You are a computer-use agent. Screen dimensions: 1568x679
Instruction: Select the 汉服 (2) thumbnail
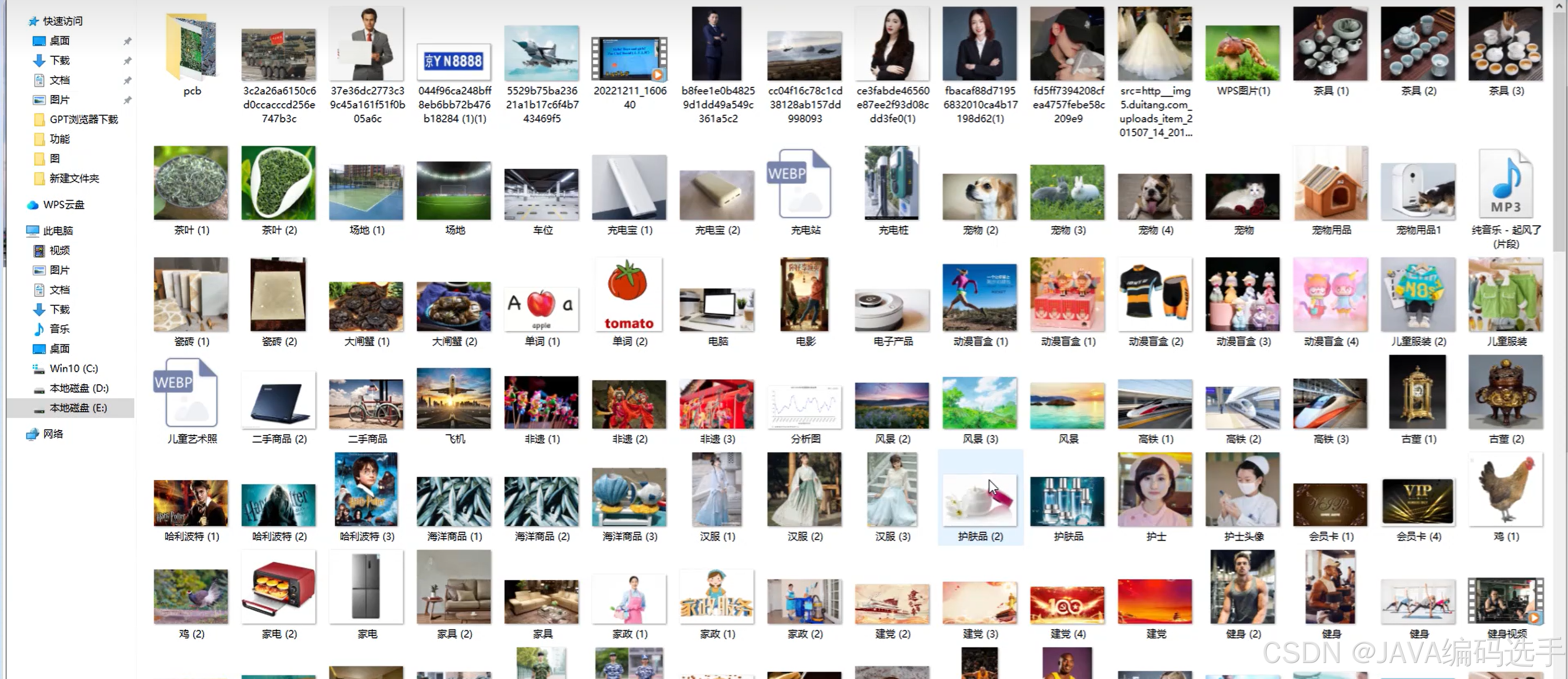pyautogui.click(x=805, y=489)
